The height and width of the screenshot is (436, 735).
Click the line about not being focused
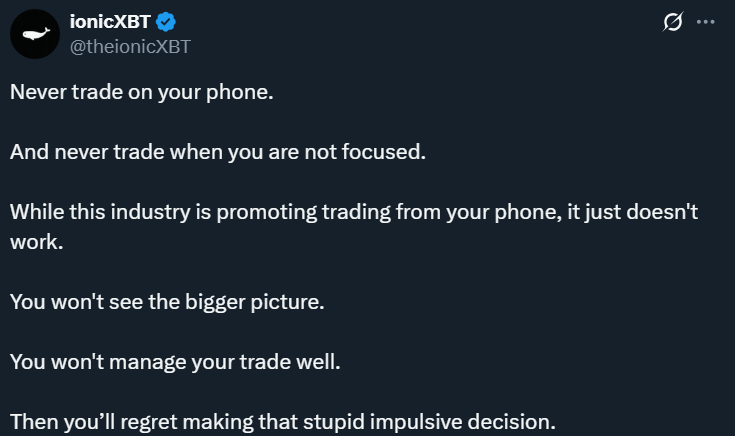pyautogui.click(x=218, y=152)
